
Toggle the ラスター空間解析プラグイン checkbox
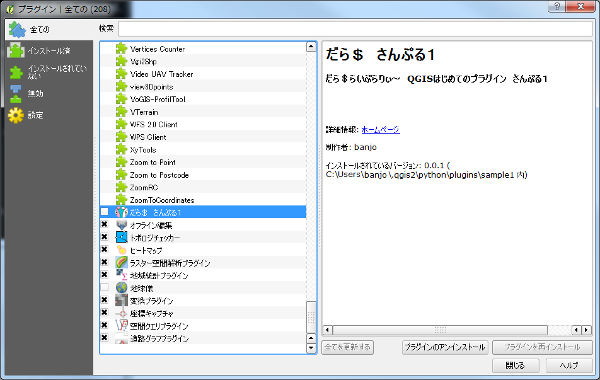click(x=104, y=262)
